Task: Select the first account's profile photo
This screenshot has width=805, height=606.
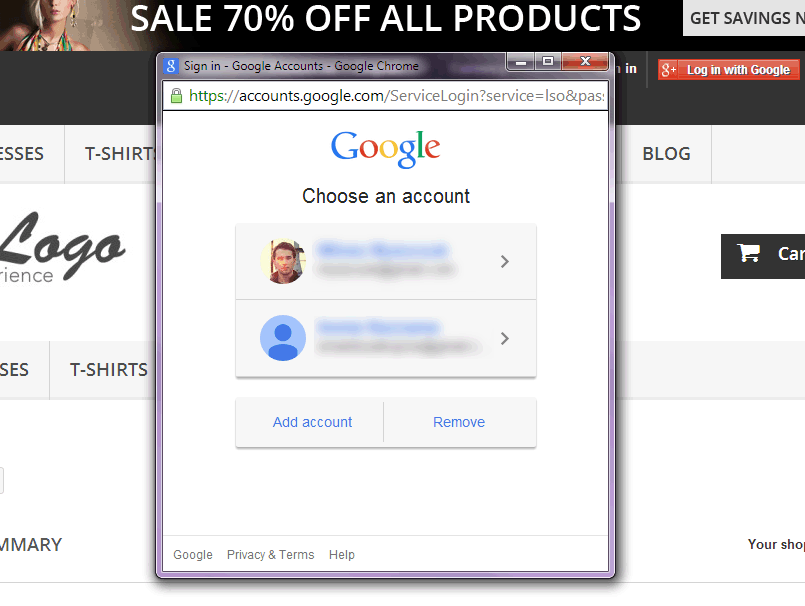Action: (283, 261)
